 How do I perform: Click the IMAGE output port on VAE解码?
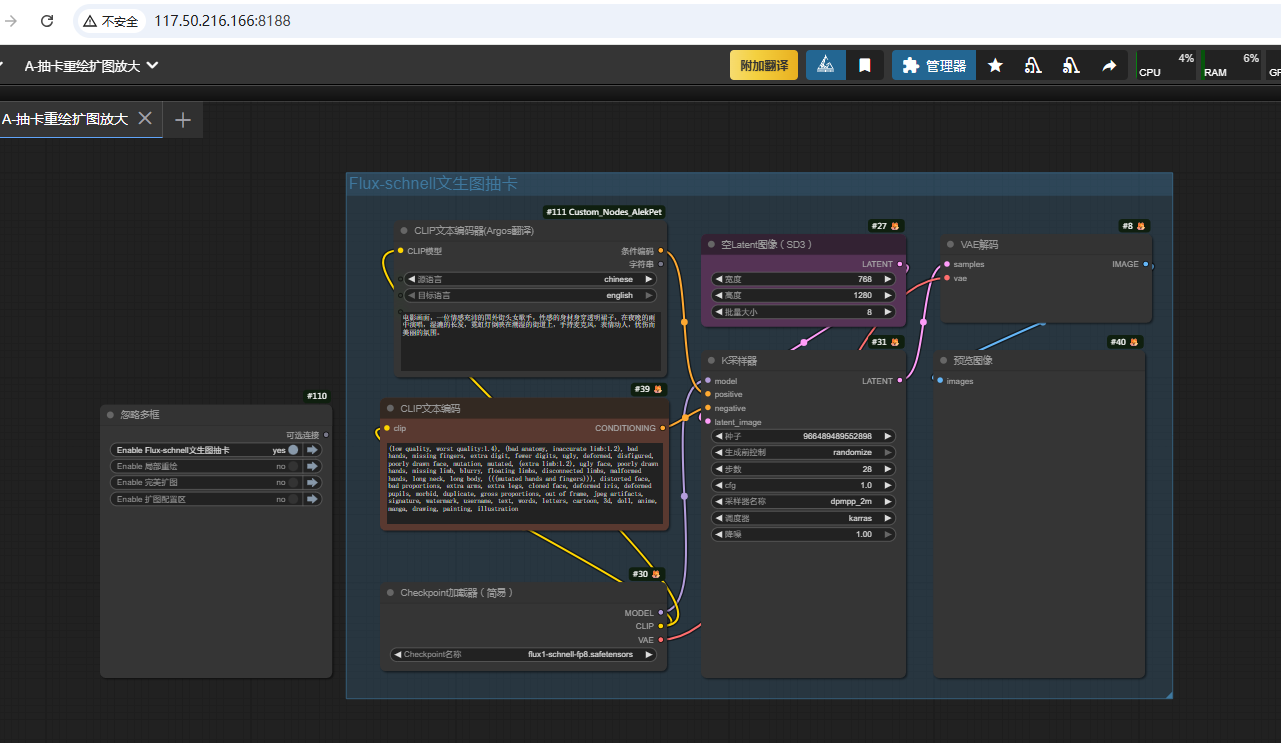click(x=1146, y=265)
